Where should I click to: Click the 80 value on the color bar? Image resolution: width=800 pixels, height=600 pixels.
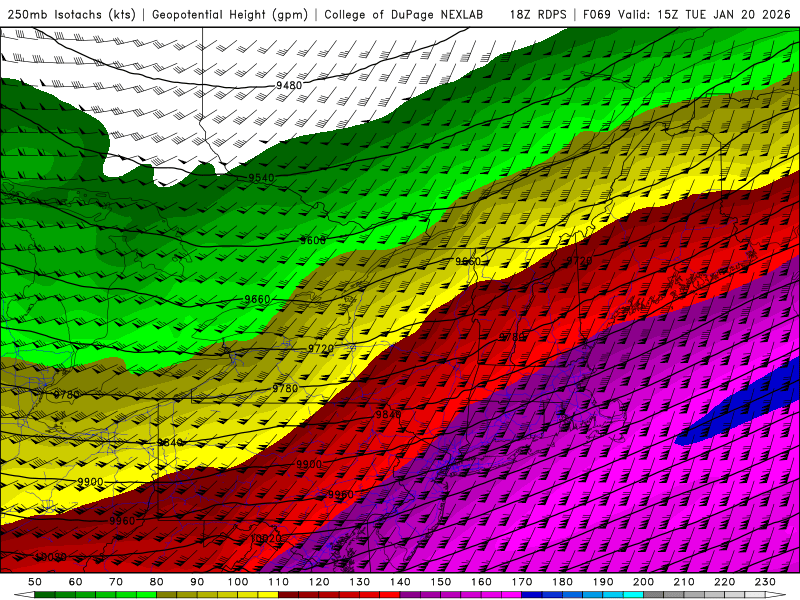pyautogui.click(x=156, y=582)
